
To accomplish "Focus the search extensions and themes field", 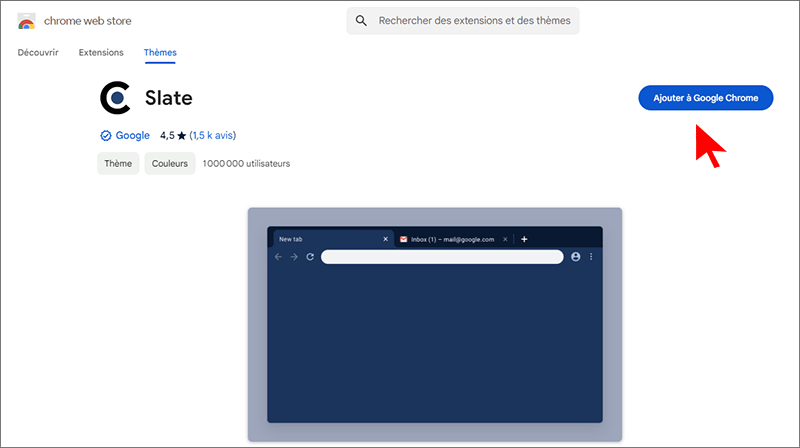I will pyautogui.click(x=463, y=21).
